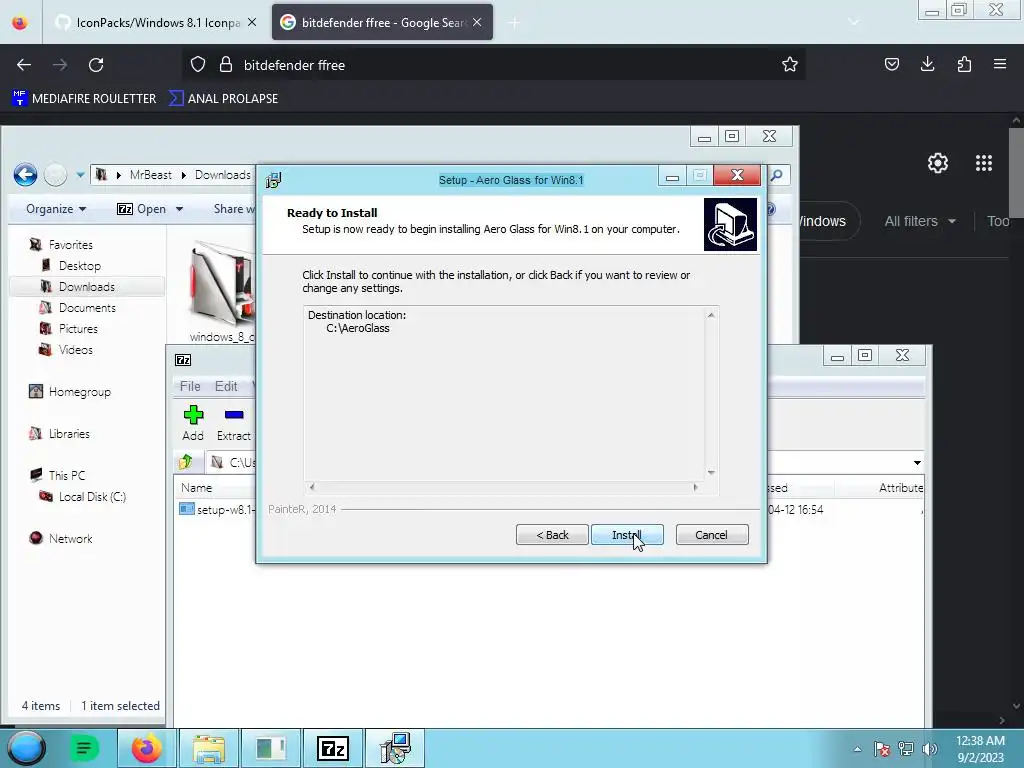Click Open with 7z in Explorer toolbar
This screenshot has width=1024, height=768.
(141, 209)
